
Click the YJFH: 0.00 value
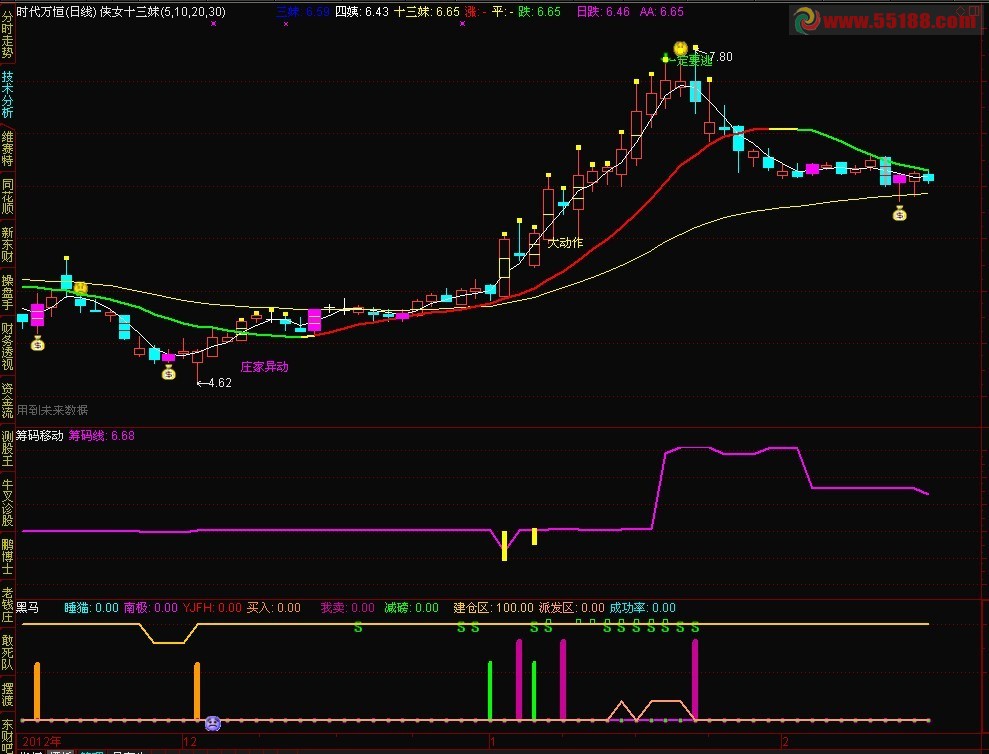(x=213, y=608)
